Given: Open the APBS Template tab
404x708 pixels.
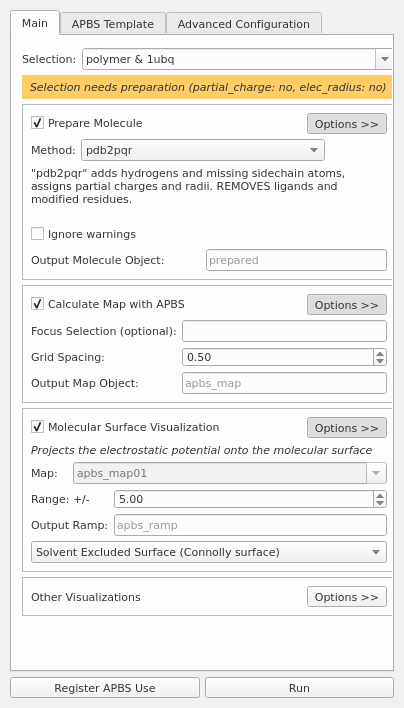Looking at the screenshot, I should [x=112, y=24].
